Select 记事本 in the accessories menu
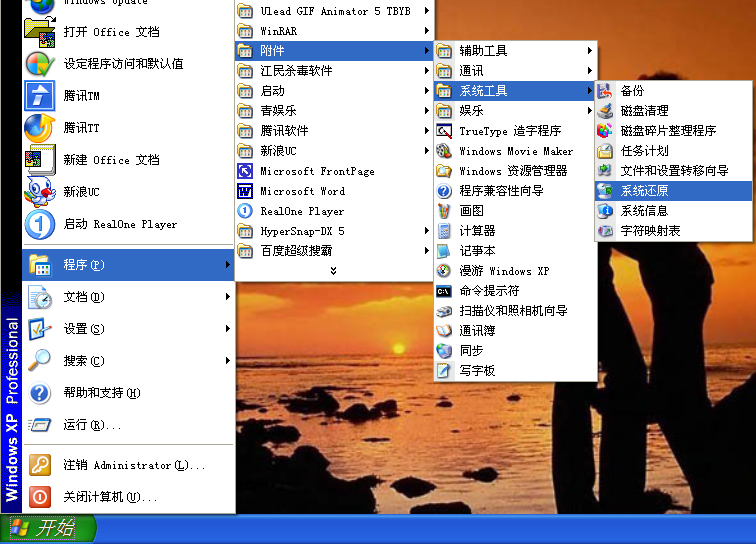Screen dimensions: 756x544 point(477,251)
